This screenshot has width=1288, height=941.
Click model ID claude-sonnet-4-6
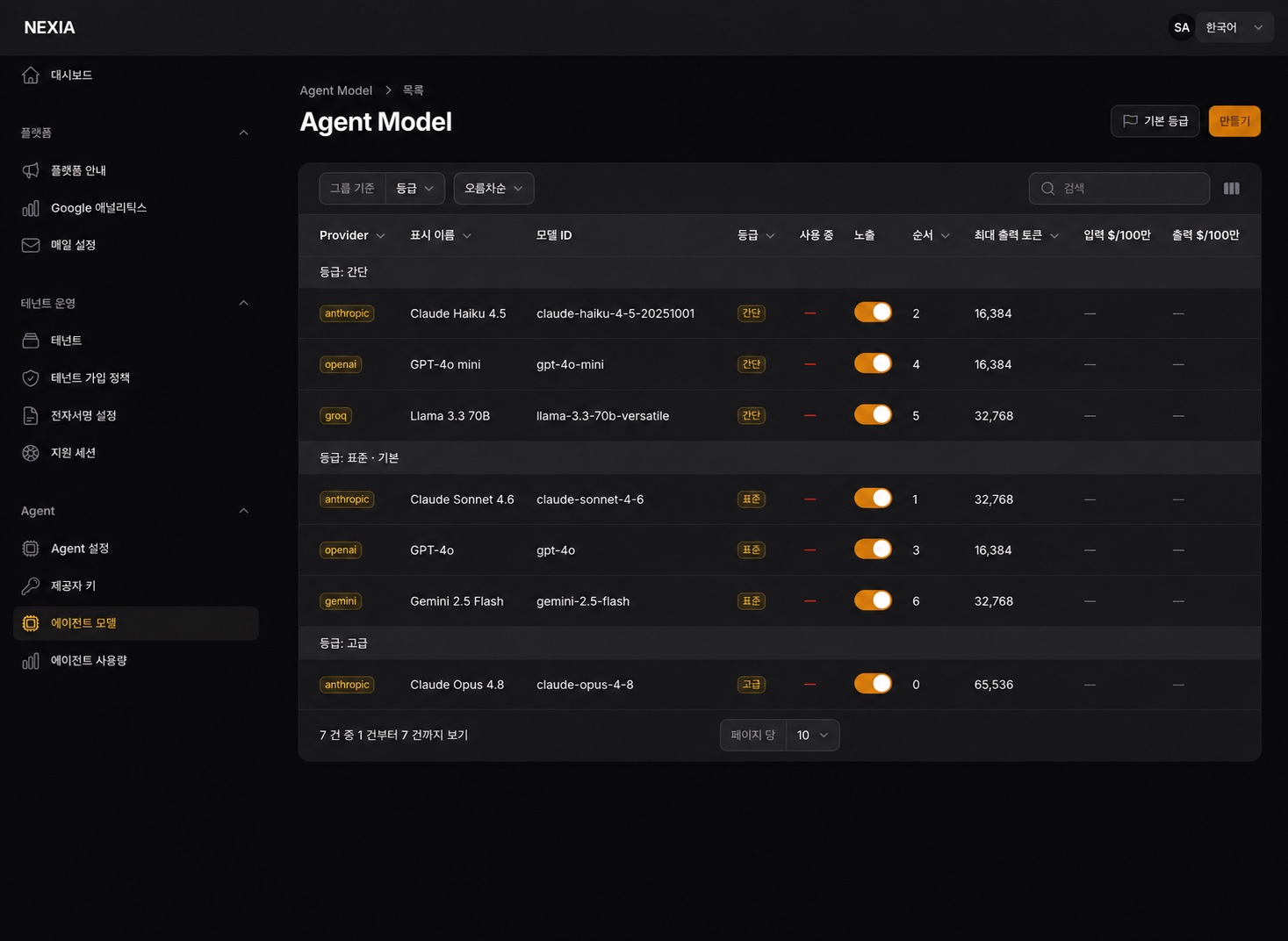tap(590, 499)
